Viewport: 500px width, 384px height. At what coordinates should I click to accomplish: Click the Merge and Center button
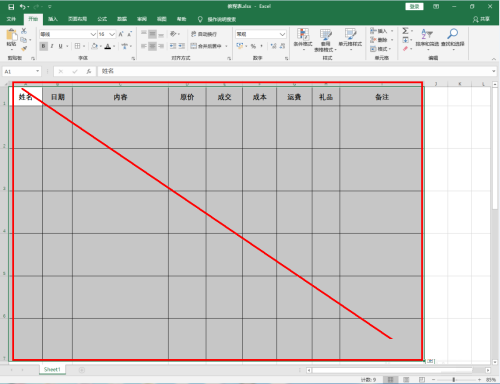tap(206, 46)
